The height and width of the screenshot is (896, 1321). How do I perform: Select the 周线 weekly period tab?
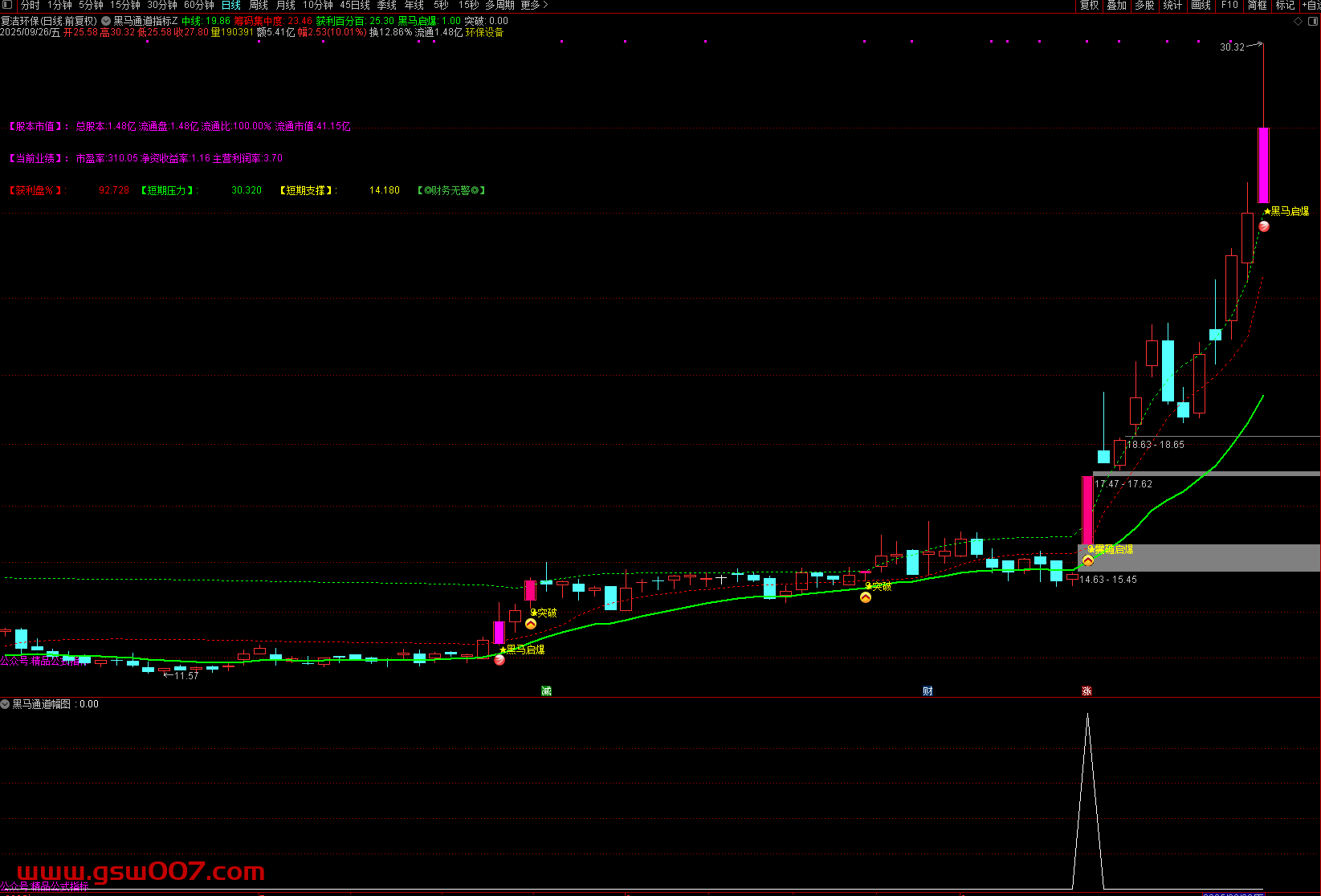coord(259,5)
